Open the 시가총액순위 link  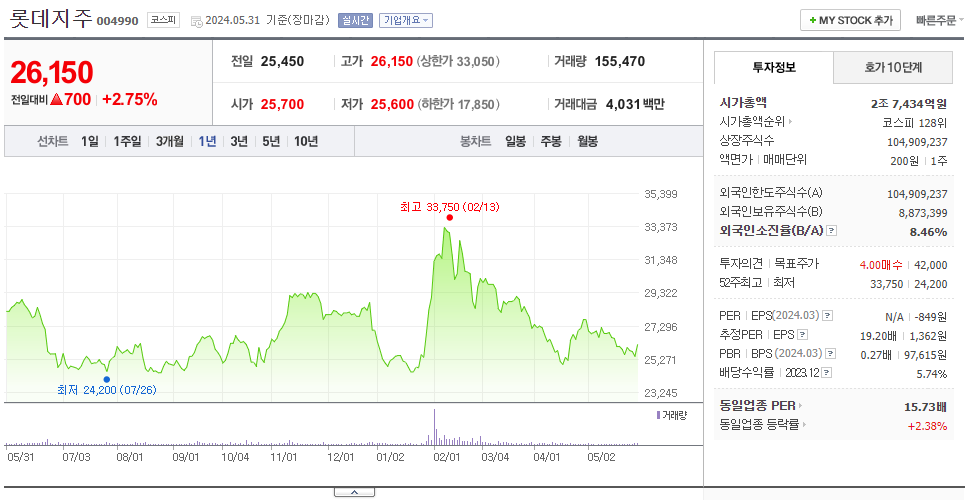point(753,122)
